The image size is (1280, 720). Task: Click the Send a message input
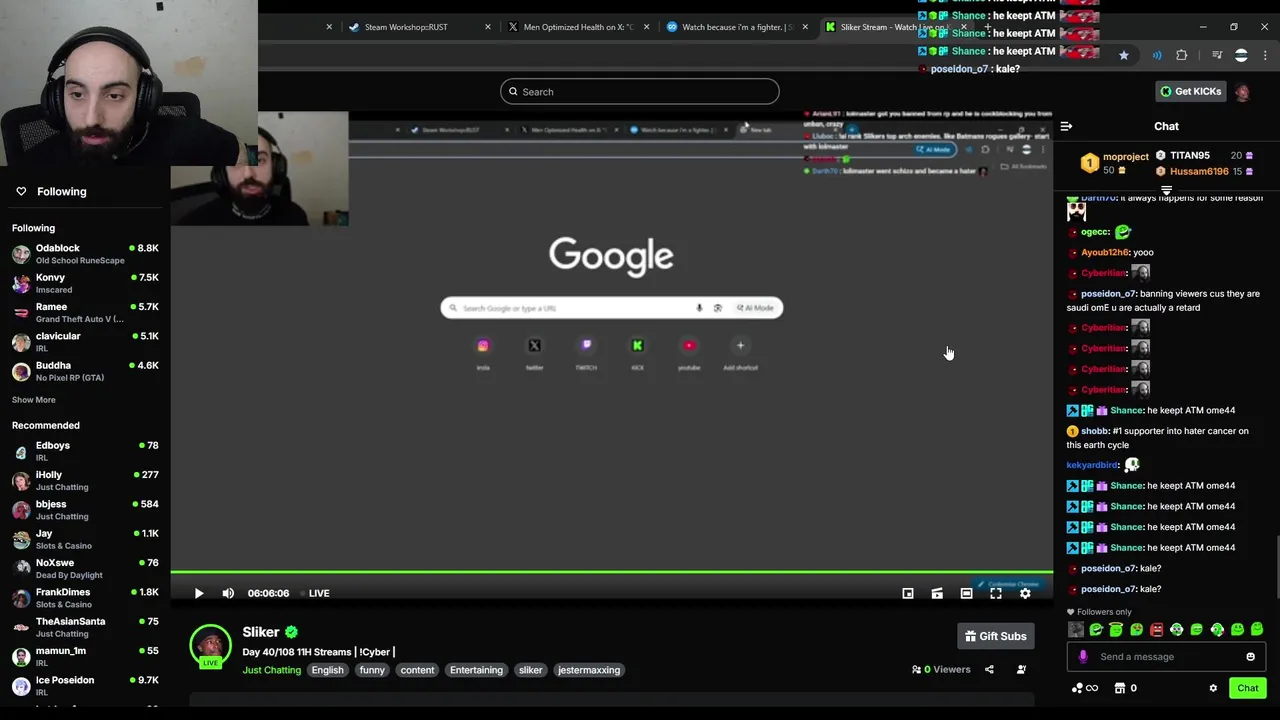click(1166, 657)
